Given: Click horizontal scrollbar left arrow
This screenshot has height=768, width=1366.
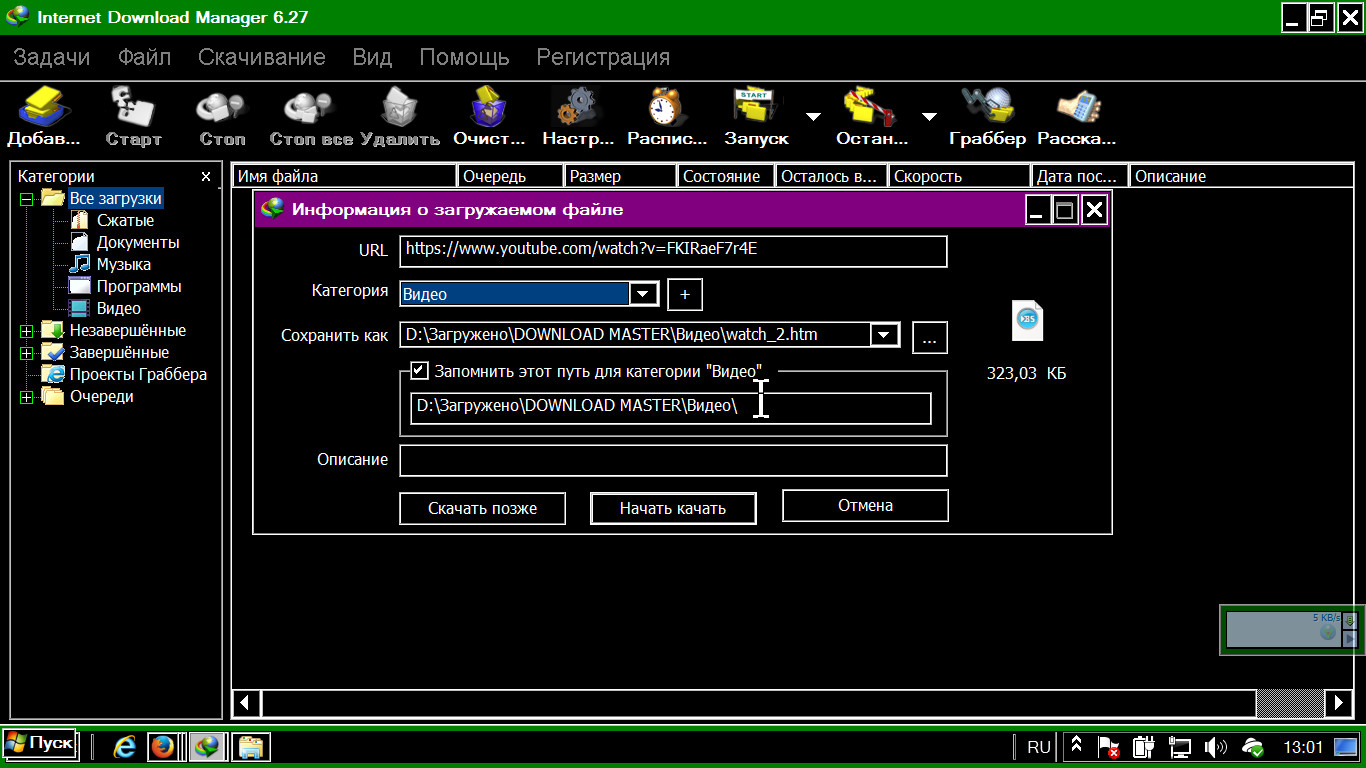Looking at the screenshot, I should (x=246, y=703).
